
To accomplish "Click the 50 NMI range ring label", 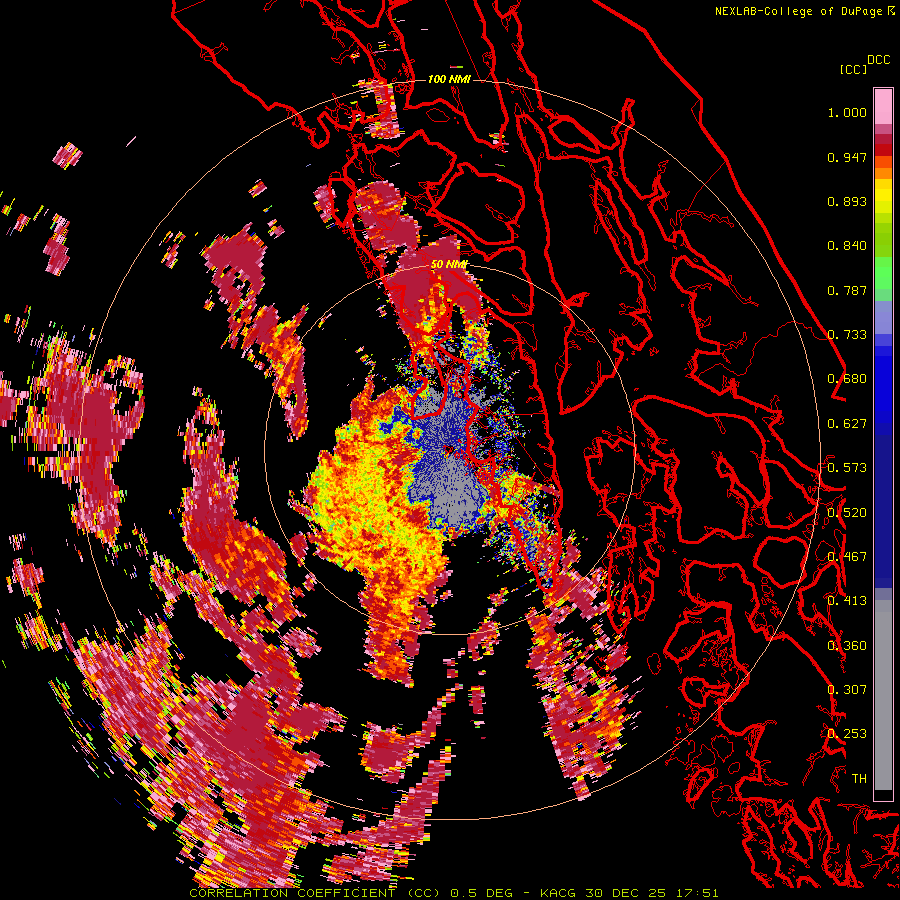I will point(449,264).
